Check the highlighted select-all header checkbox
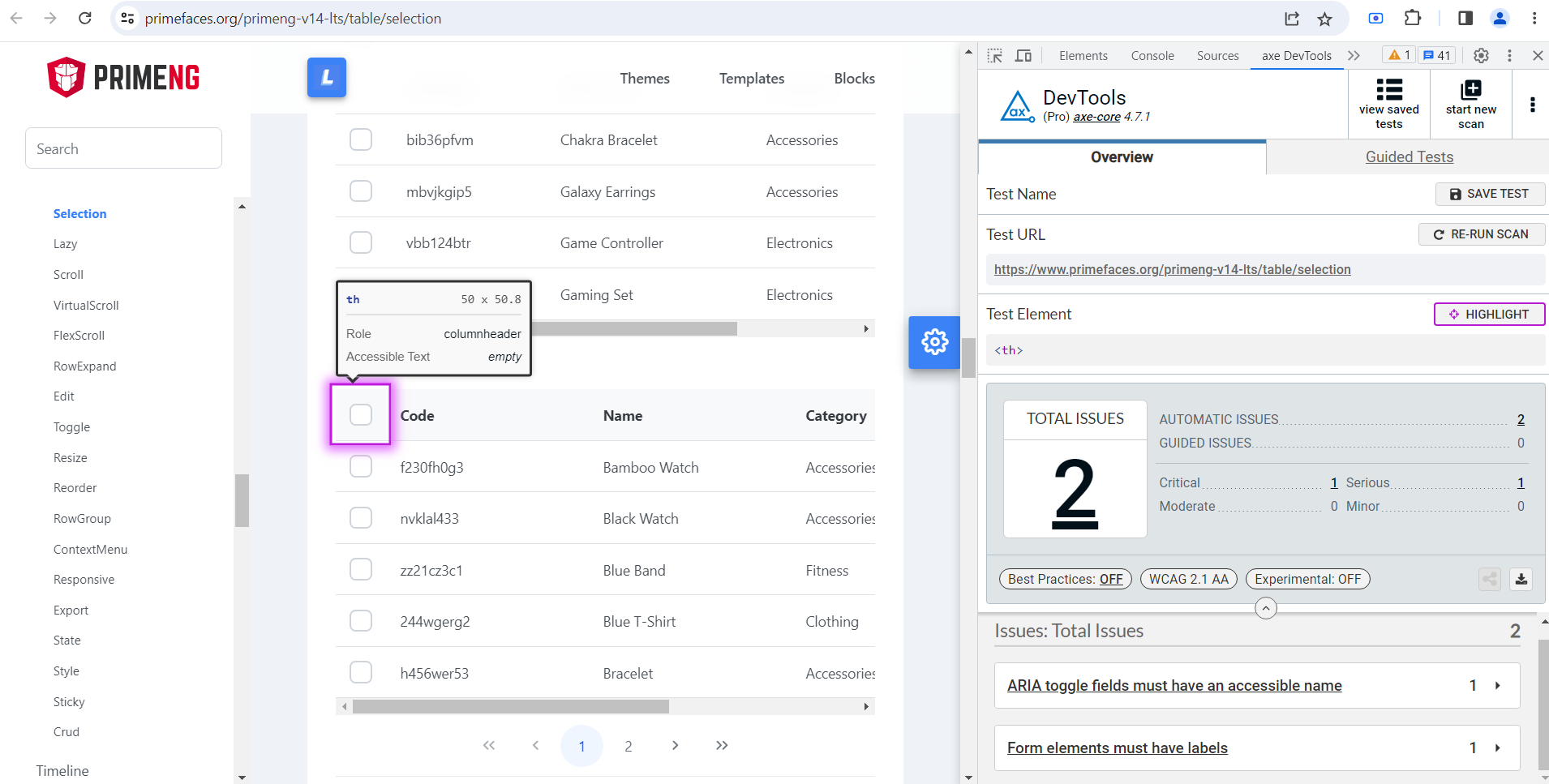 [360, 414]
